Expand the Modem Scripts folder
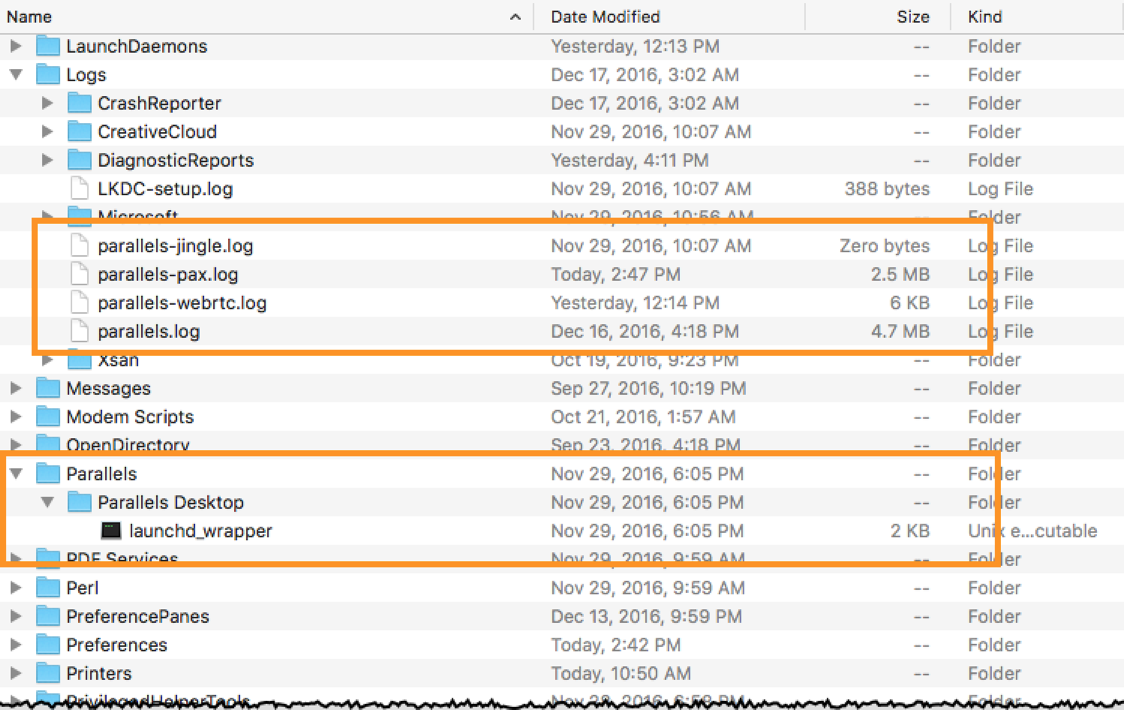 15,417
